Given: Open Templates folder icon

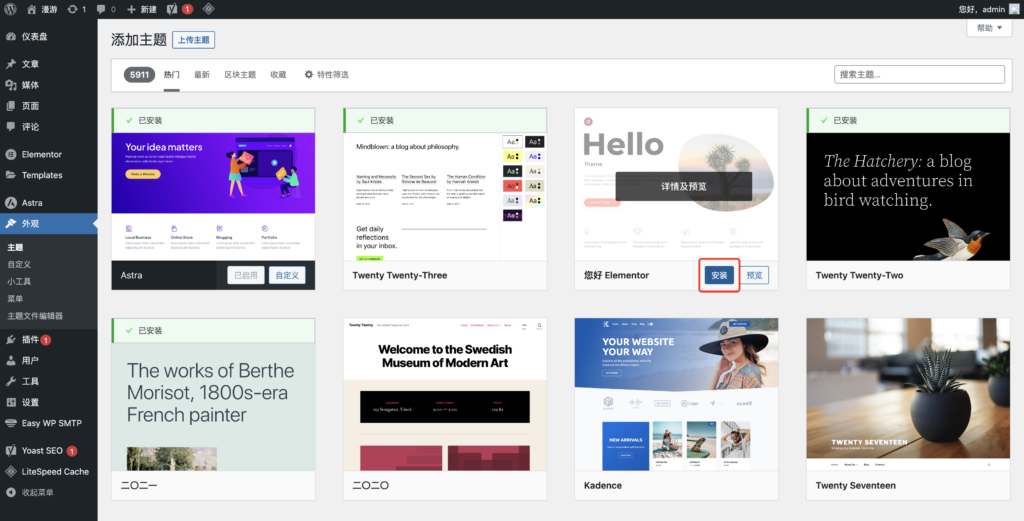Looking at the screenshot, I should [x=10, y=175].
